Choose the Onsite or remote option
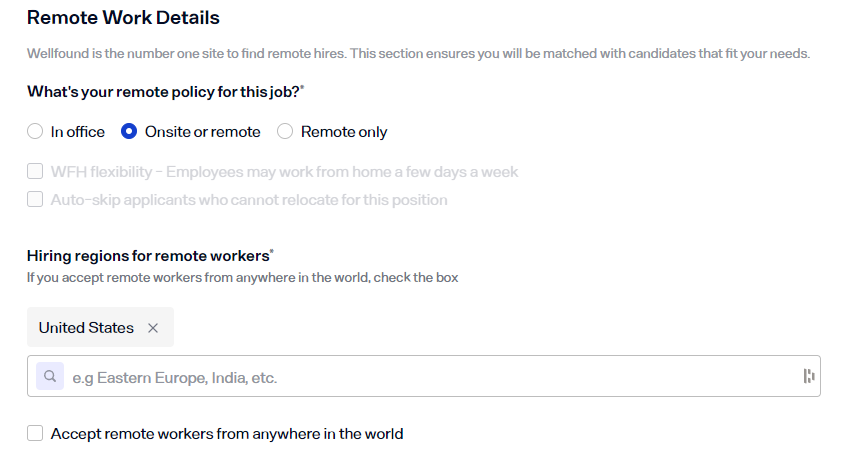The image size is (849, 464). pos(129,132)
